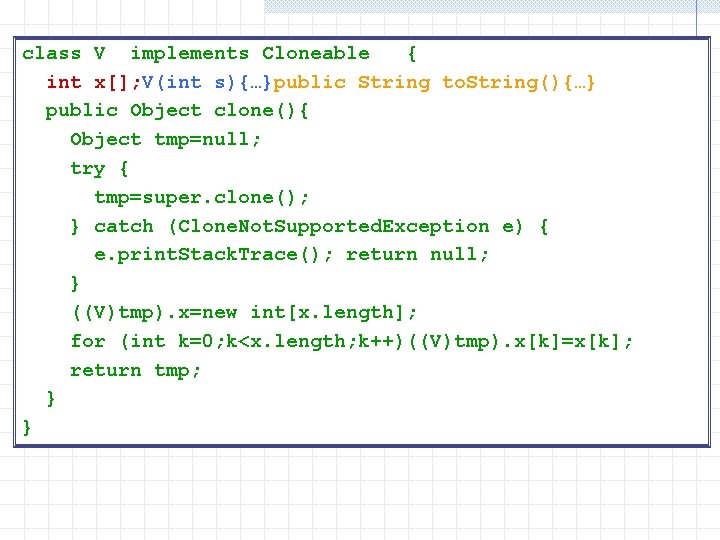This screenshot has height=540, width=720.
Task: Select the 'return tmp;' statement
Action: click(x=135, y=371)
